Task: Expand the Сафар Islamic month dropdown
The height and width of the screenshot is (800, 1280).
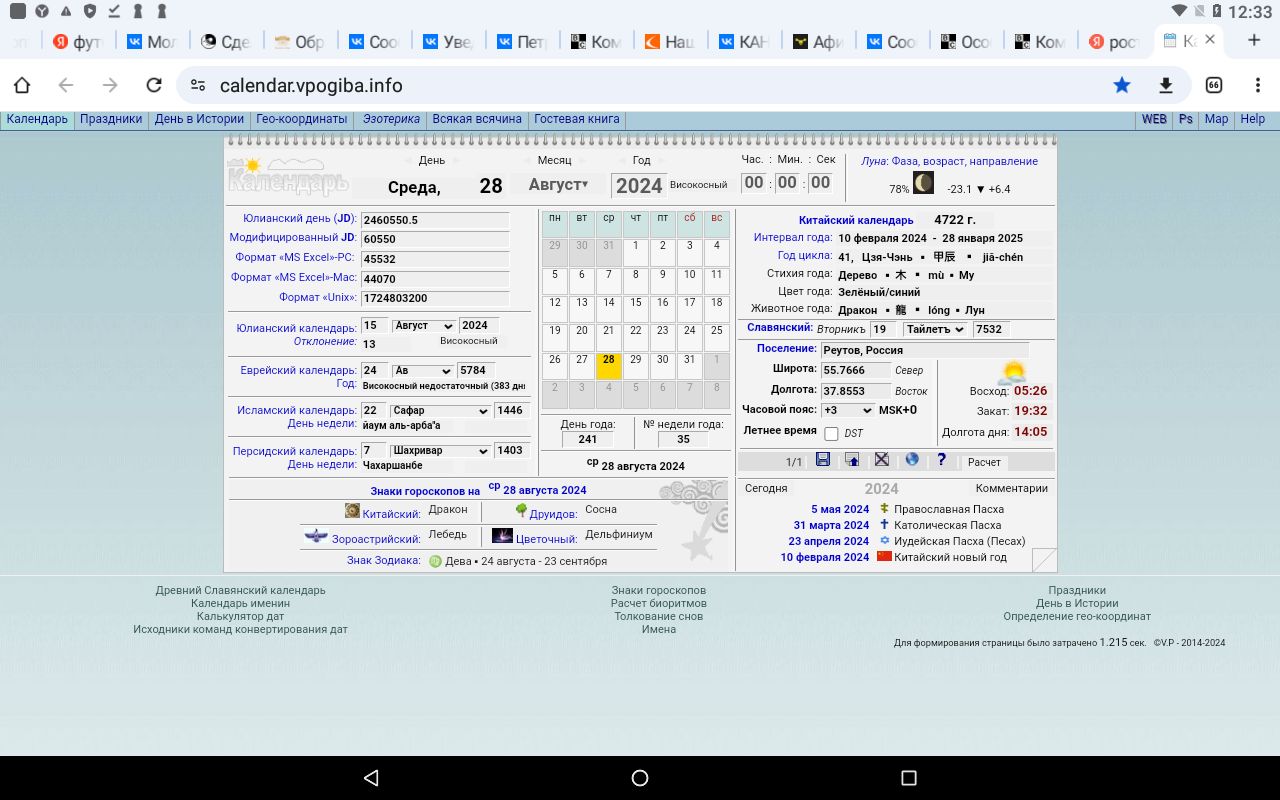Action: pyautogui.click(x=439, y=411)
